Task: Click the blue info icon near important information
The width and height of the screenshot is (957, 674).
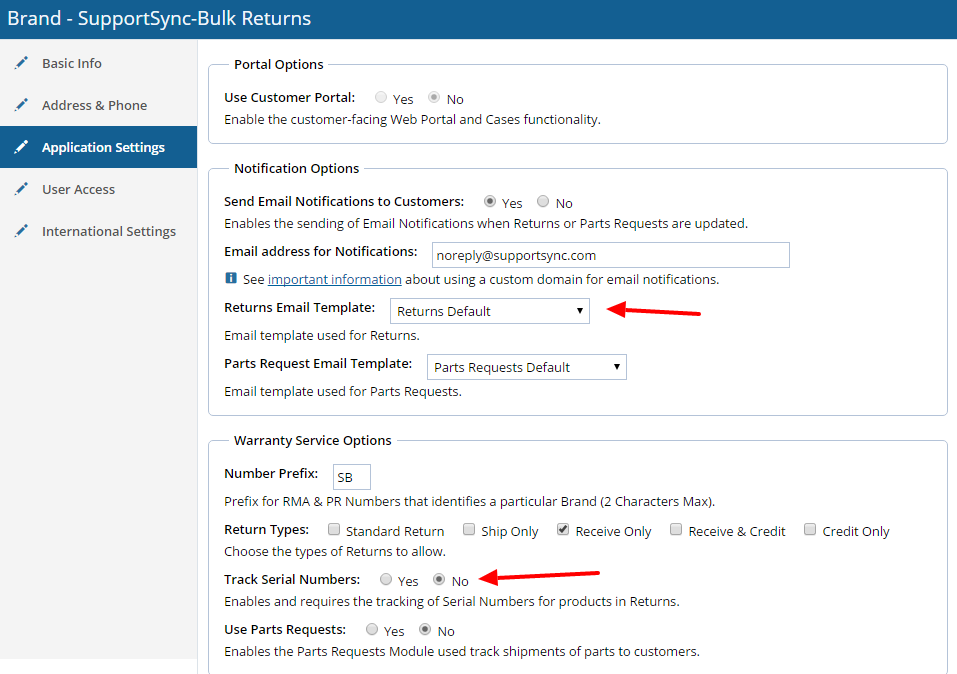Action: [x=231, y=279]
